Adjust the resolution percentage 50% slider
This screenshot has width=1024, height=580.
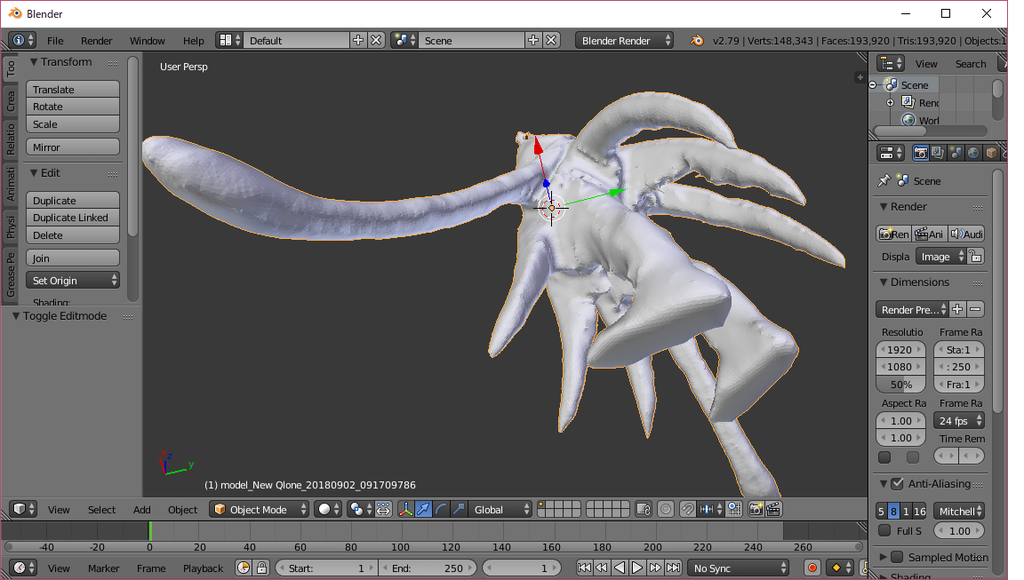[901, 385]
